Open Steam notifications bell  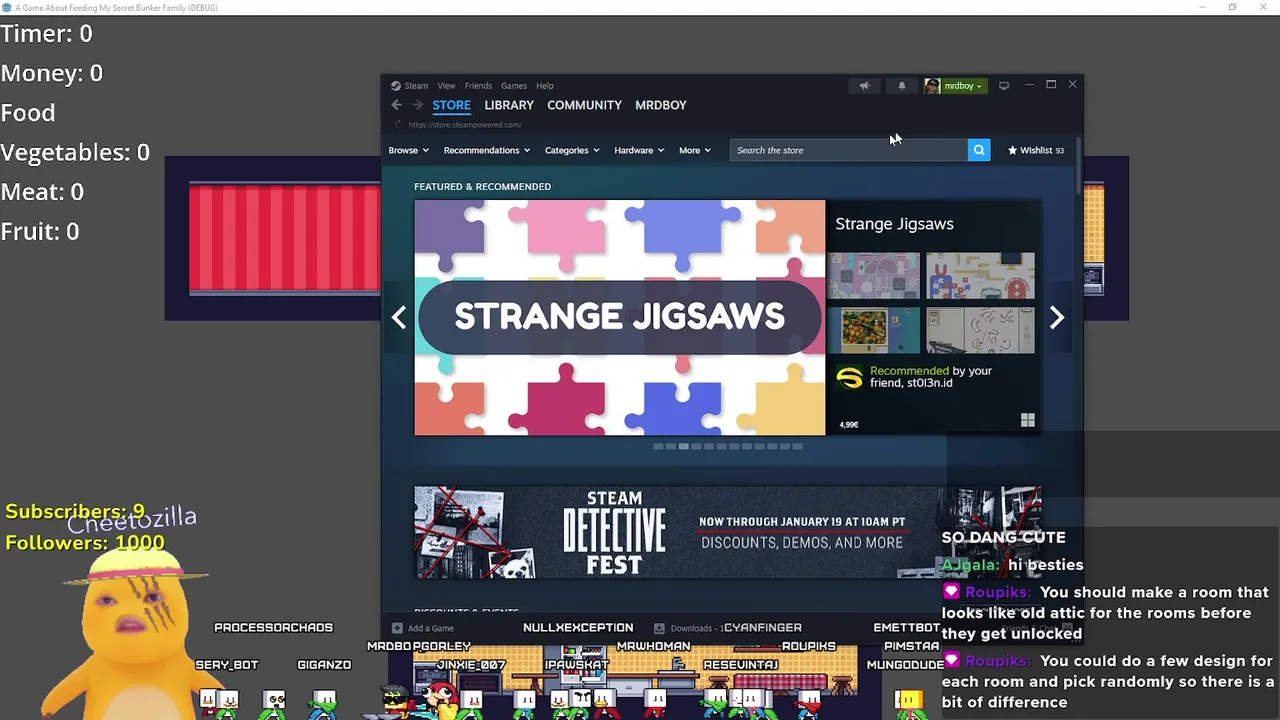pyautogui.click(x=902, y=86)
